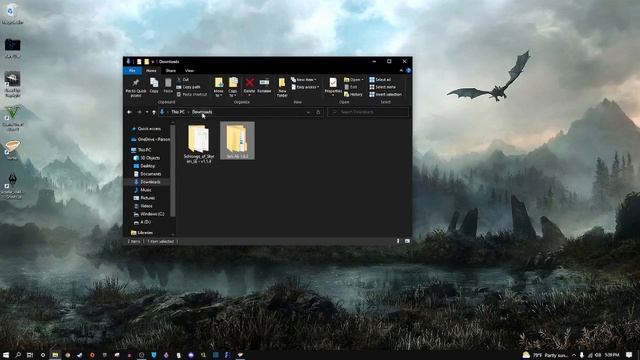Switch to the View ribbon tab
The height and width of the screenshot is (360, 640).
pos(189,71)
